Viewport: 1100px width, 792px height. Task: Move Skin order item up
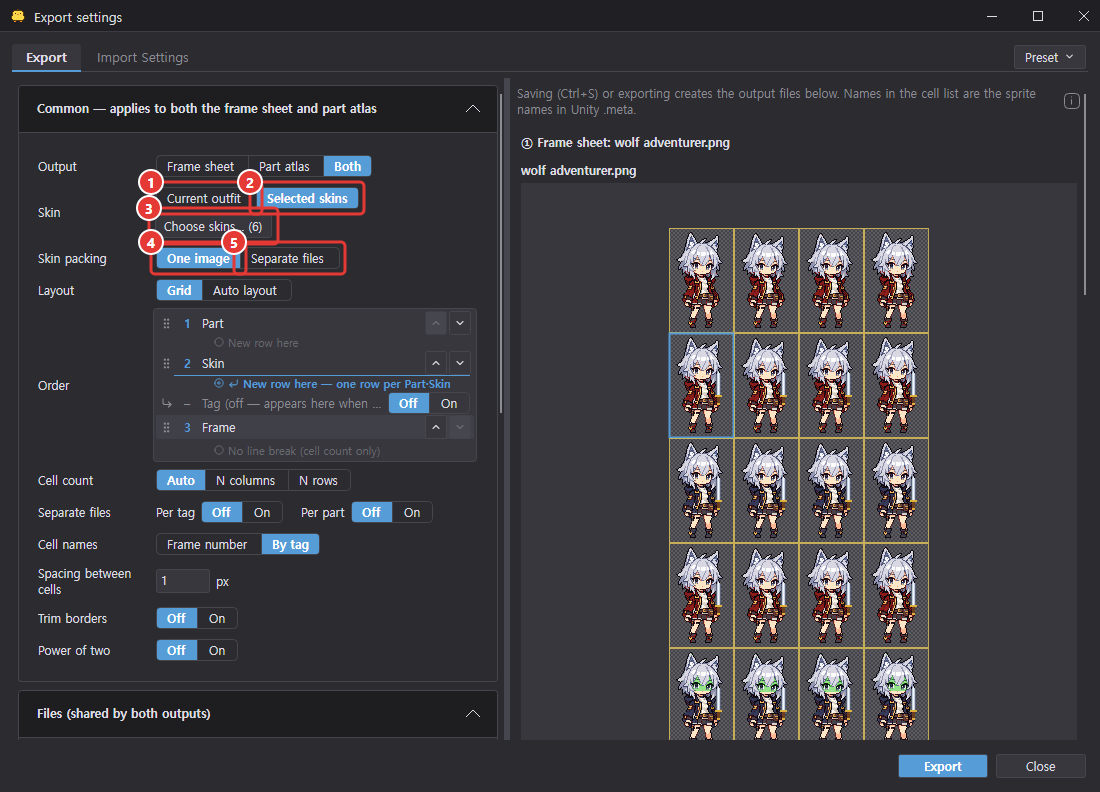[436, 363]
